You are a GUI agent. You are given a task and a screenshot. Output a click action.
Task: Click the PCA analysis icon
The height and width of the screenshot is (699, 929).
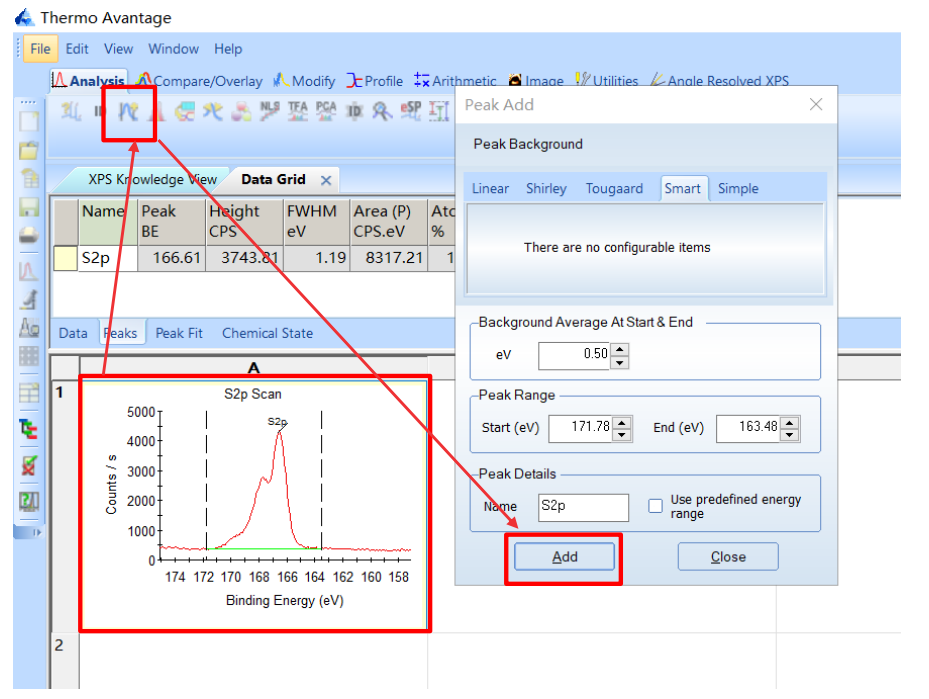(x=326, y=111)
